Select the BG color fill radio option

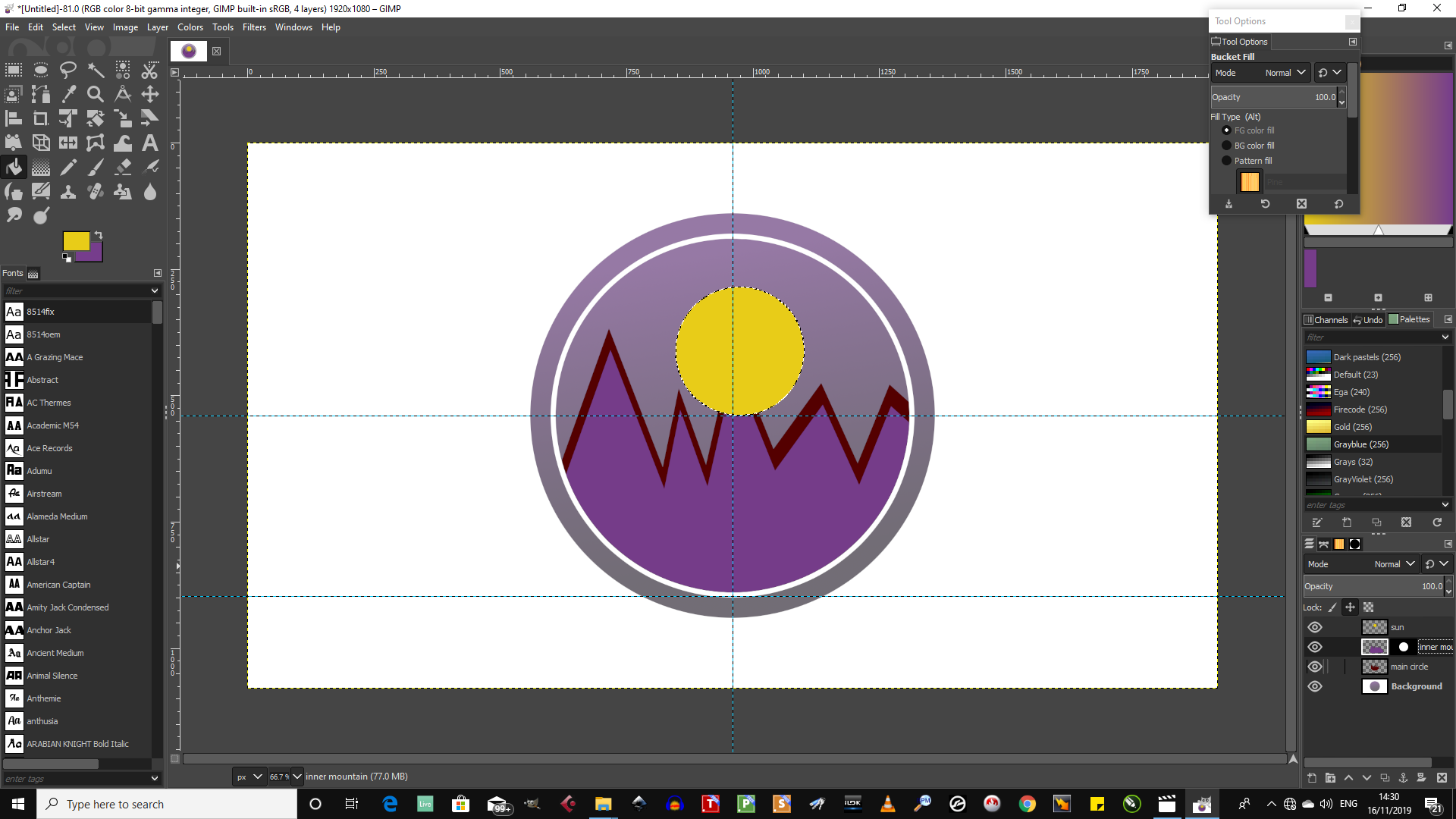(x=1226, y=146)
